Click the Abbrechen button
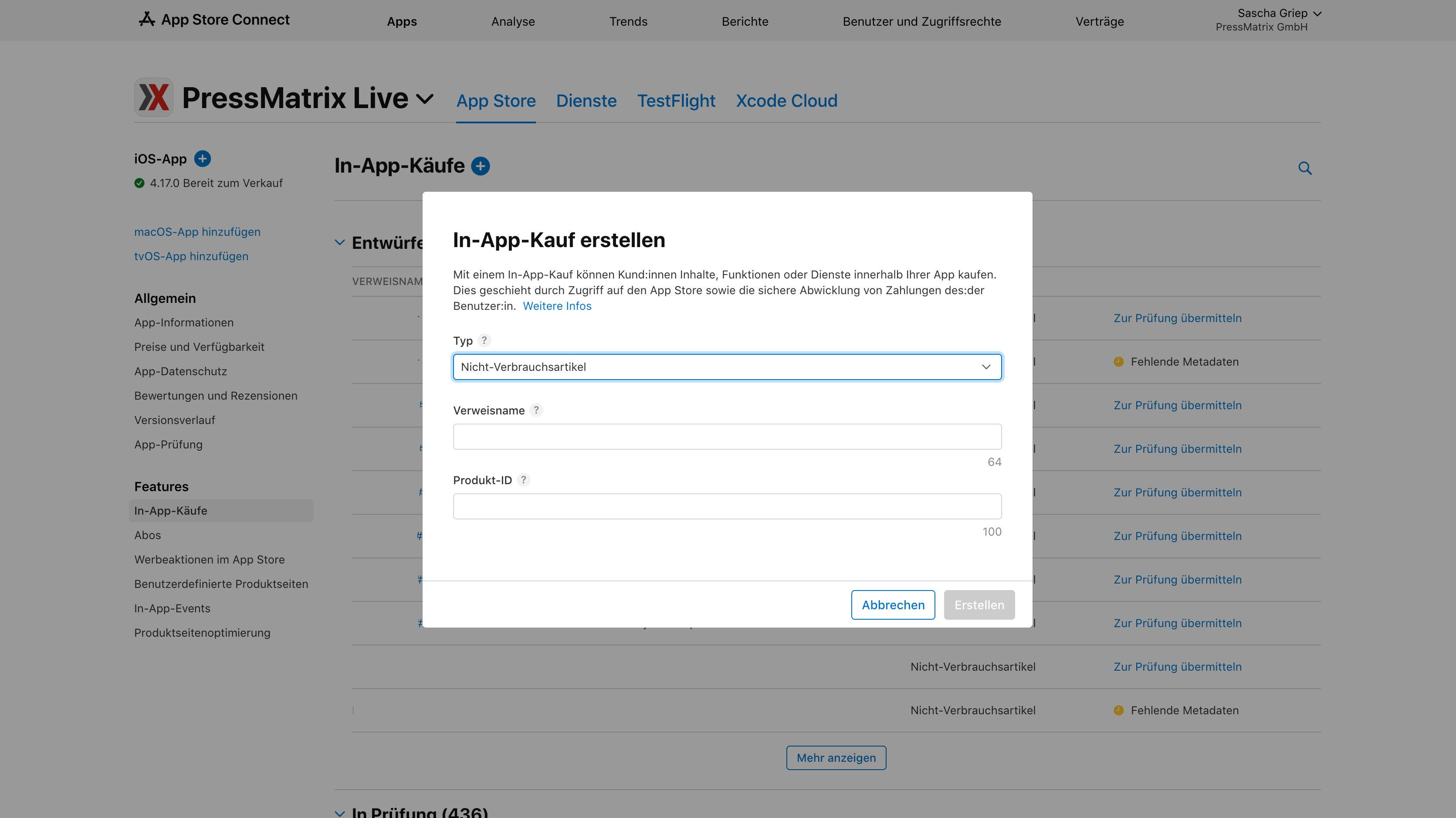This screenshot has width=1456, height=818. (893, 605)
